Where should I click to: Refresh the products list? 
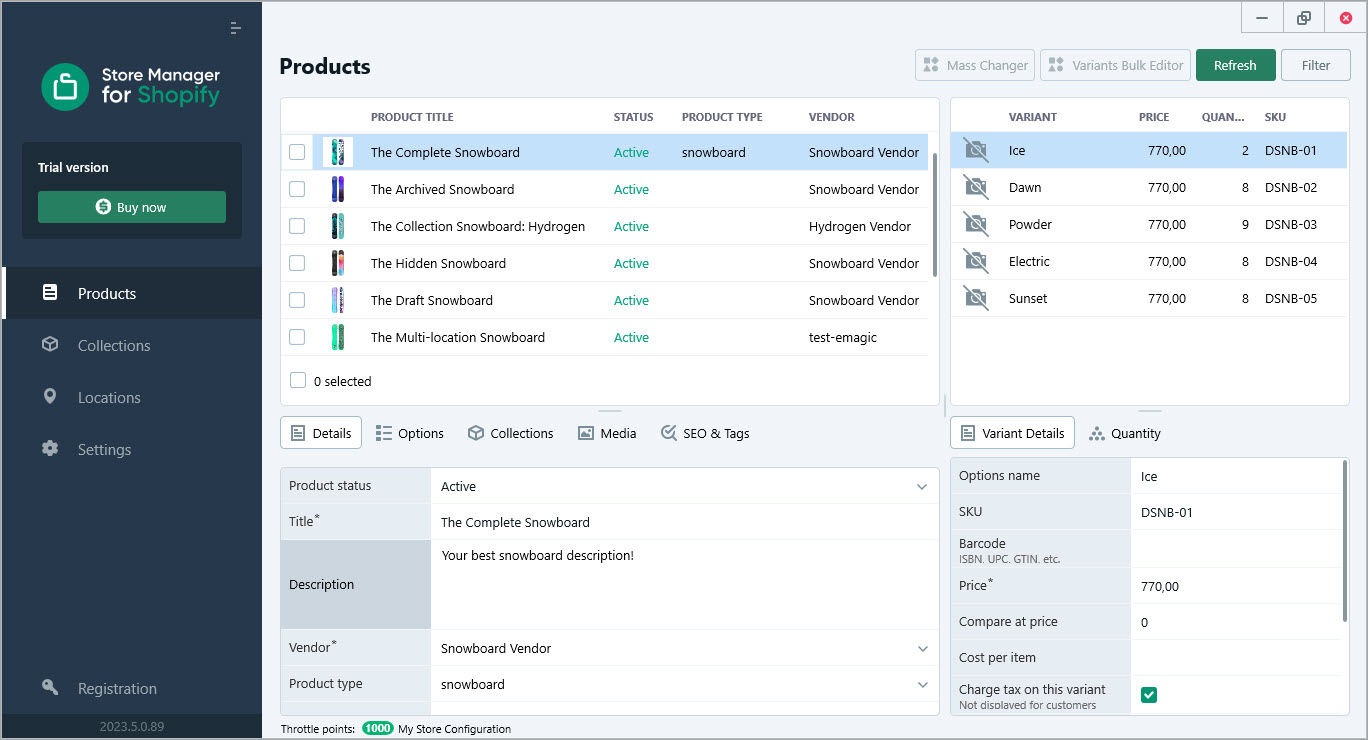[x=1235, y=65]
